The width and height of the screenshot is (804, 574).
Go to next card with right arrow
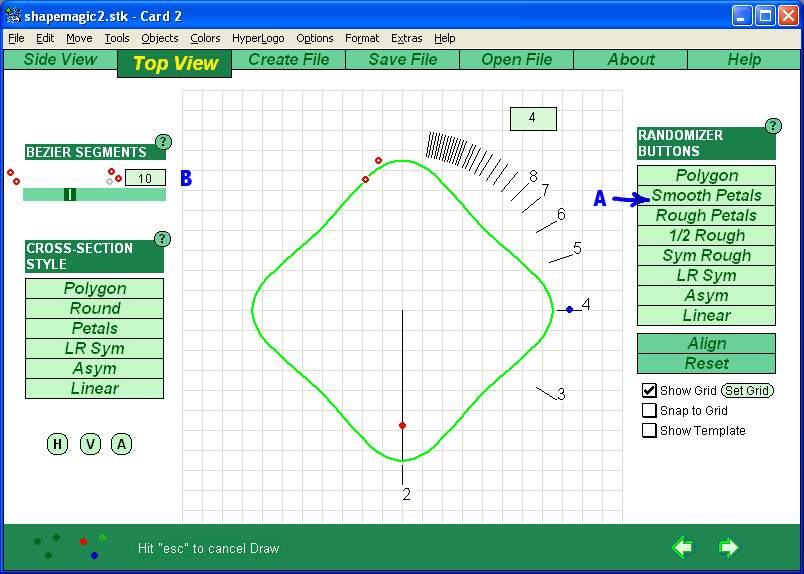click(x=728, y=547)
